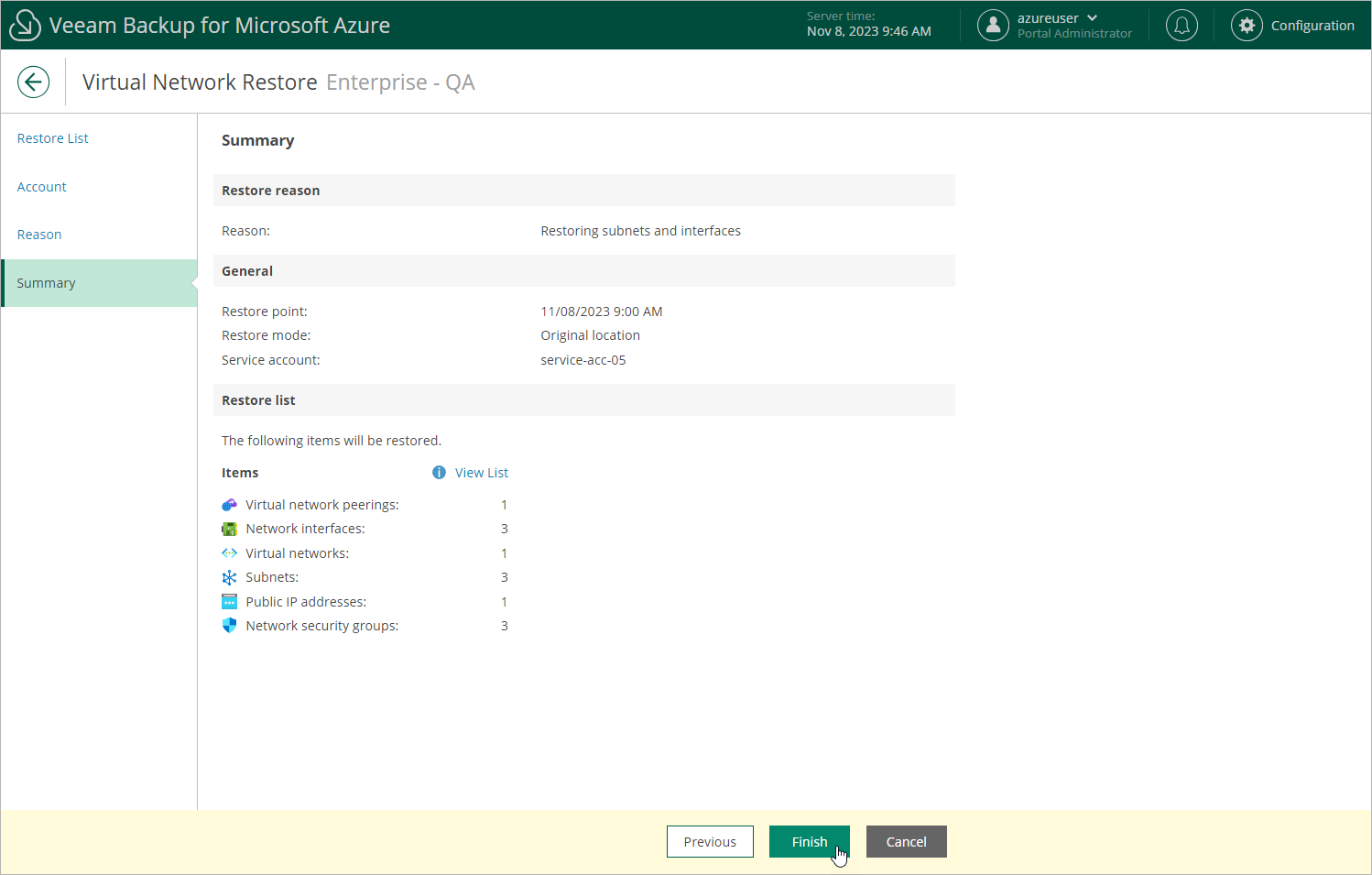This screenshot has width=1372, height=875.
Task: Click the Portal Administrator role text
Action: pos(1074,34)
